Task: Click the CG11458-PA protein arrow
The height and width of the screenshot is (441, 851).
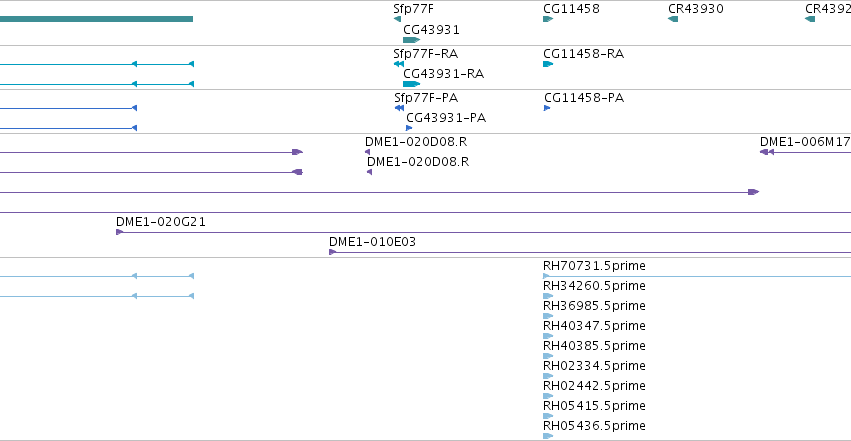Action: (547, 108)
